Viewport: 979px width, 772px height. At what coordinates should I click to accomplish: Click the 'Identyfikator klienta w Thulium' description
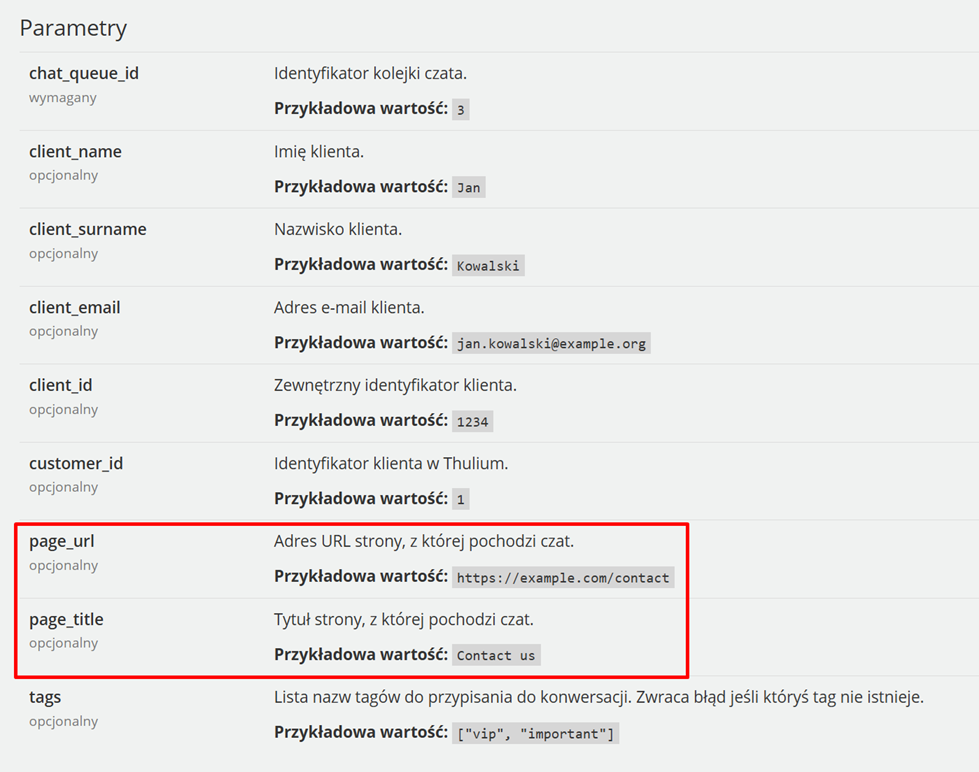tap(391, 463)
